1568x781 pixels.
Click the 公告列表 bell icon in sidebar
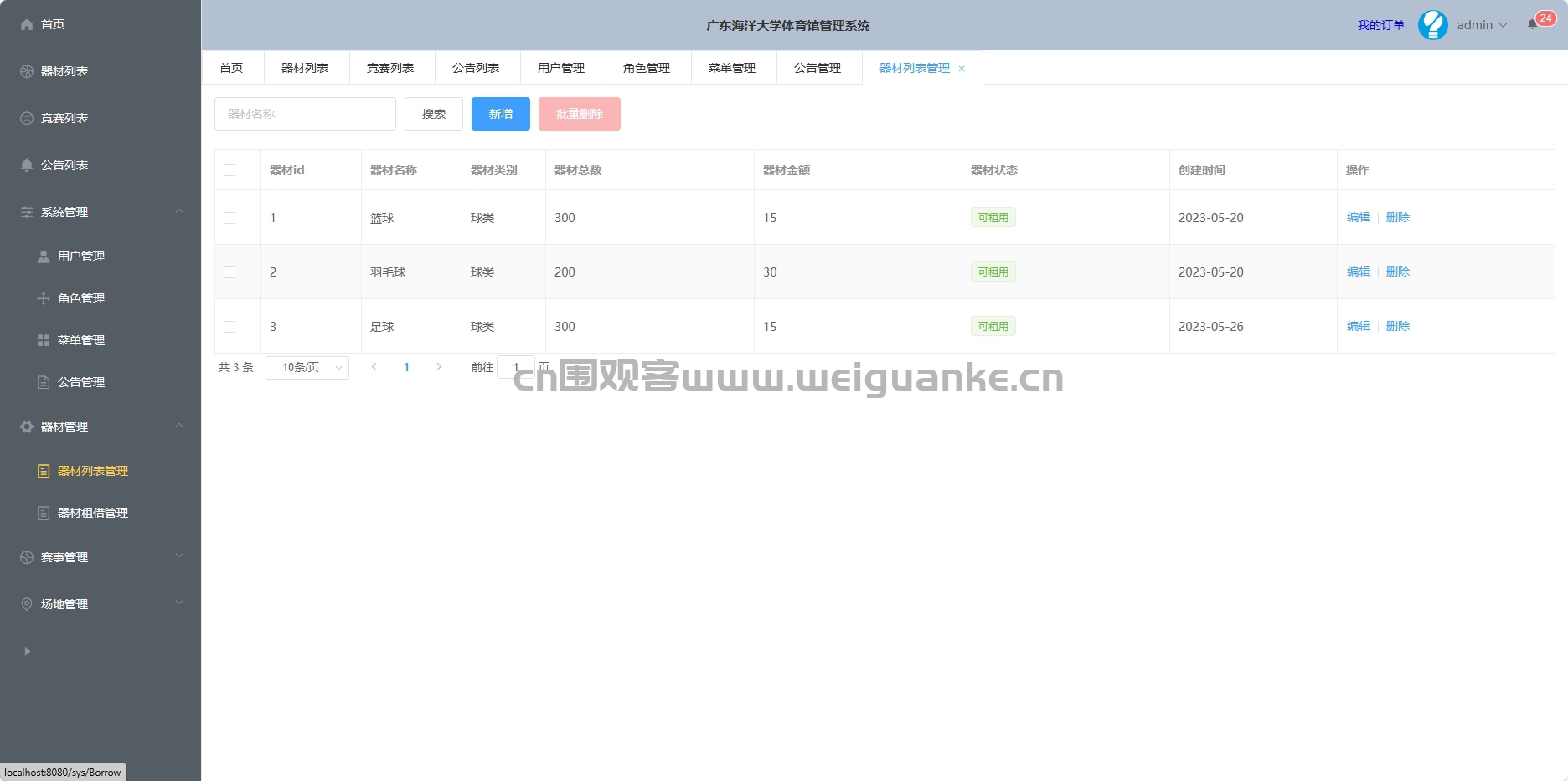[x=27, y=165]
